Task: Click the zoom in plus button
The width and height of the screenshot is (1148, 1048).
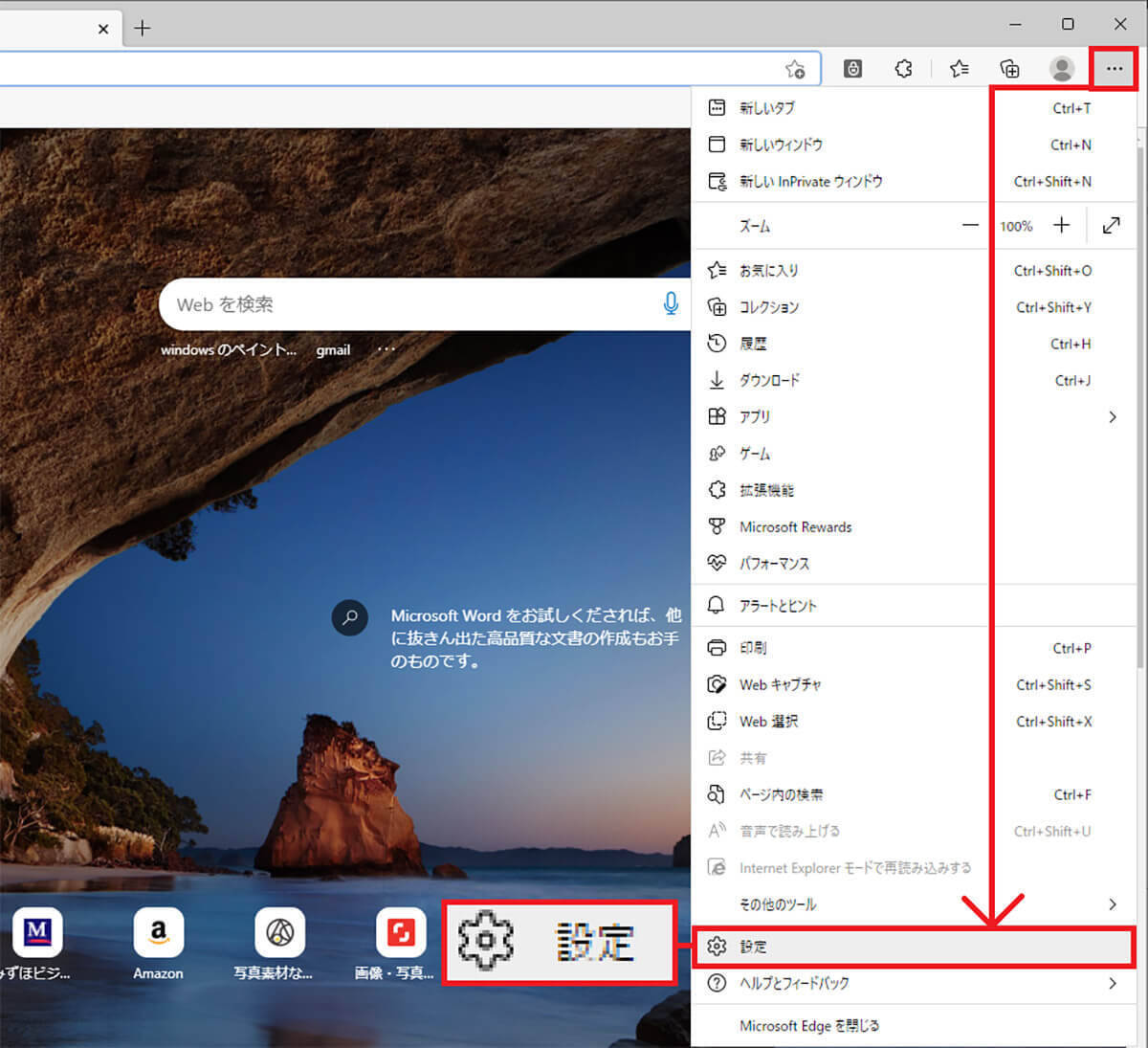Action: [x=1061, y=225]
